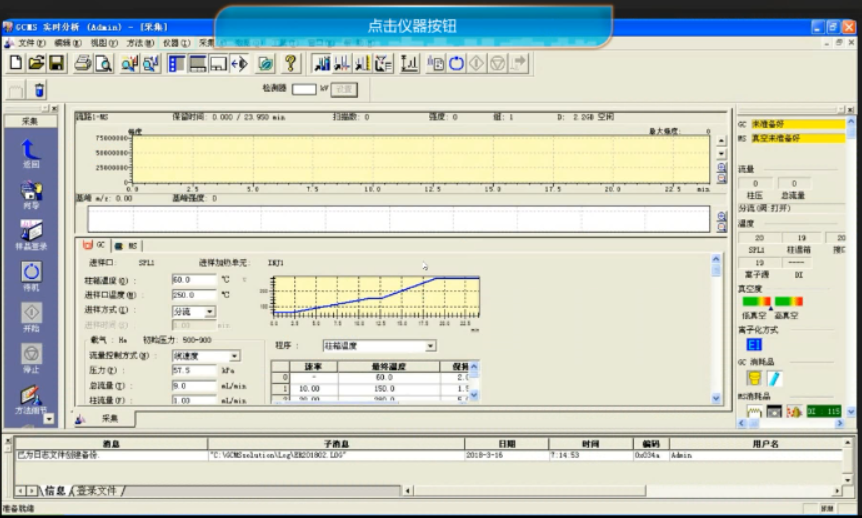Image resolution: width=862 pixels, height=518 pixels.
Task: Click the 向导 wizard icon in sidebar
Action: click(x=31, y=192)
